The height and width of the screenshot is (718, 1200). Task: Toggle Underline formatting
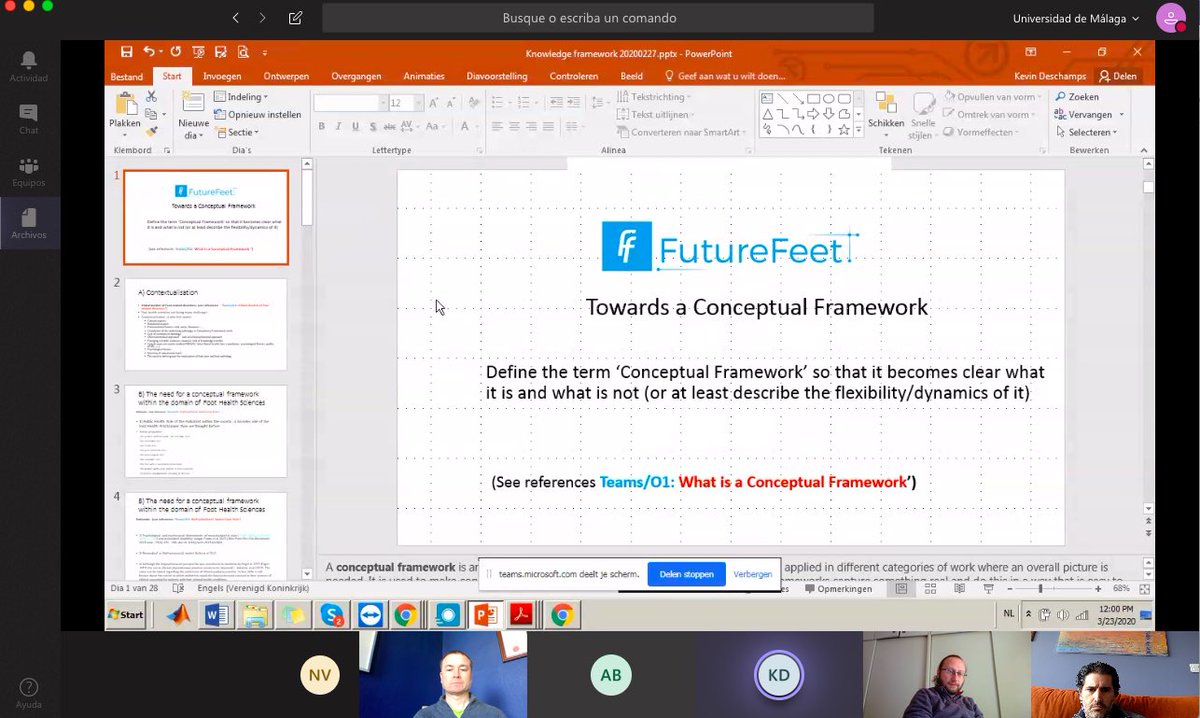click(x=355, y=126)
